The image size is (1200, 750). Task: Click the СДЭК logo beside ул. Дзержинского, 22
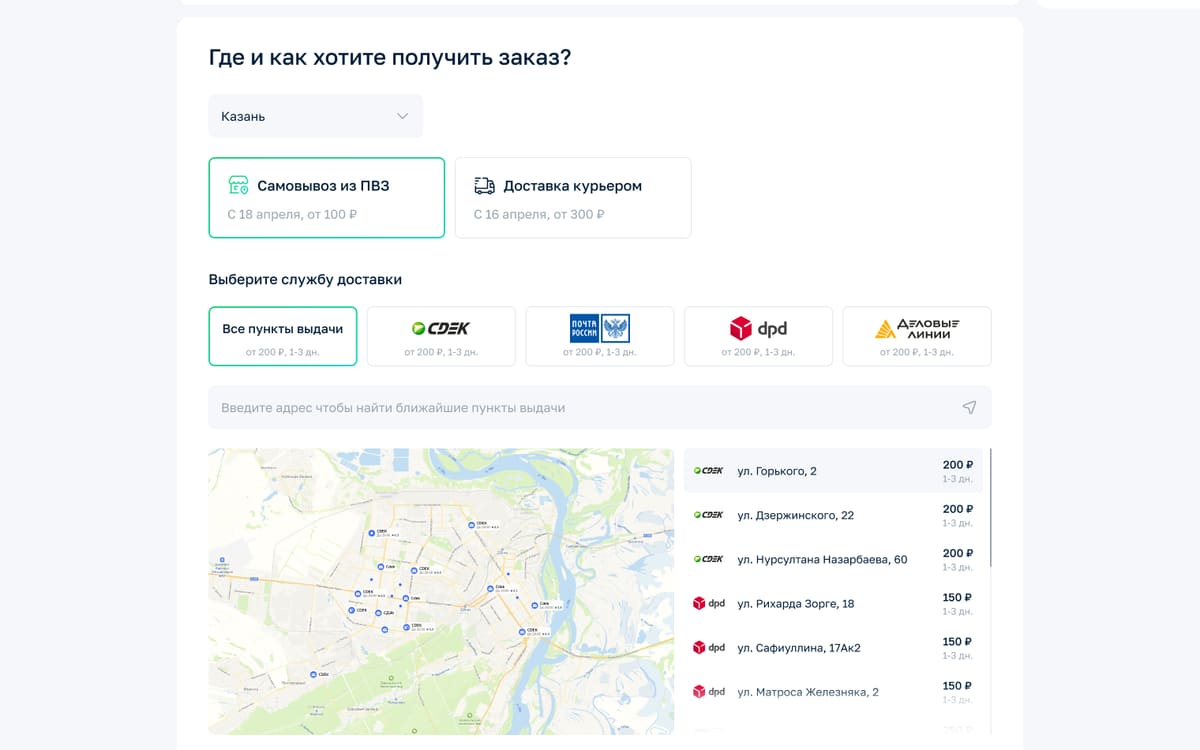(709, 515)
